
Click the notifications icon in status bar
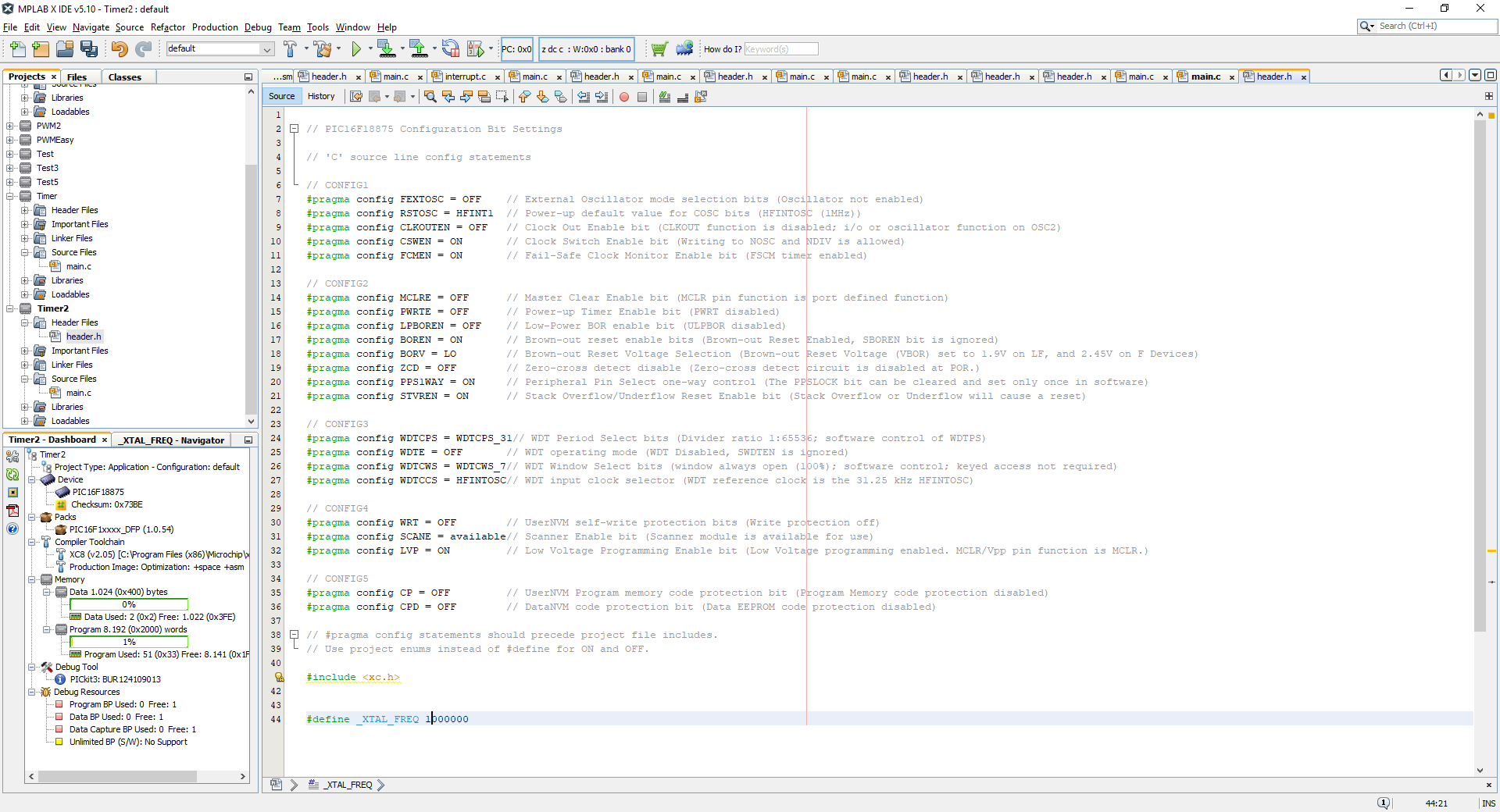point(1384,803)
